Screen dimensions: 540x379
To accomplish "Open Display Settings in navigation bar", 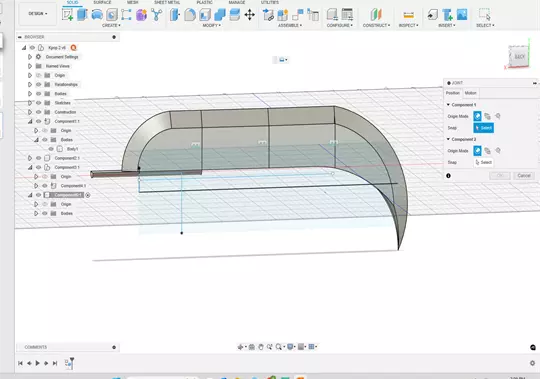I will click(x=290, y=347).
